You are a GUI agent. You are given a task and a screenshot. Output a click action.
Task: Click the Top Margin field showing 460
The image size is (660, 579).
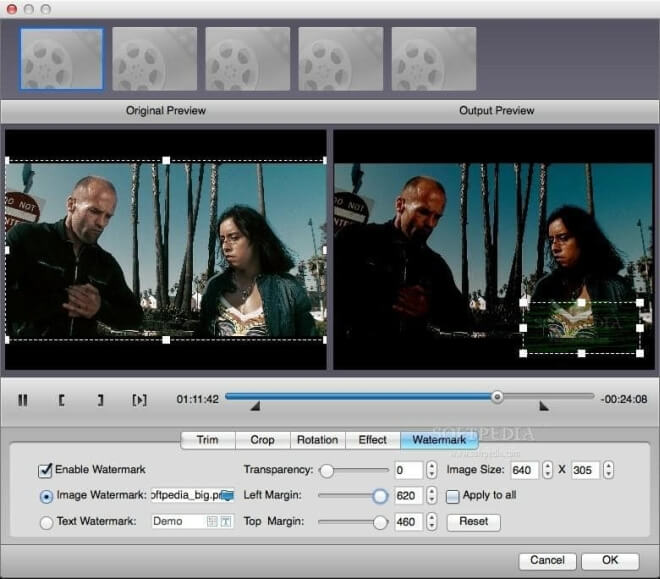tap(408, 522)
